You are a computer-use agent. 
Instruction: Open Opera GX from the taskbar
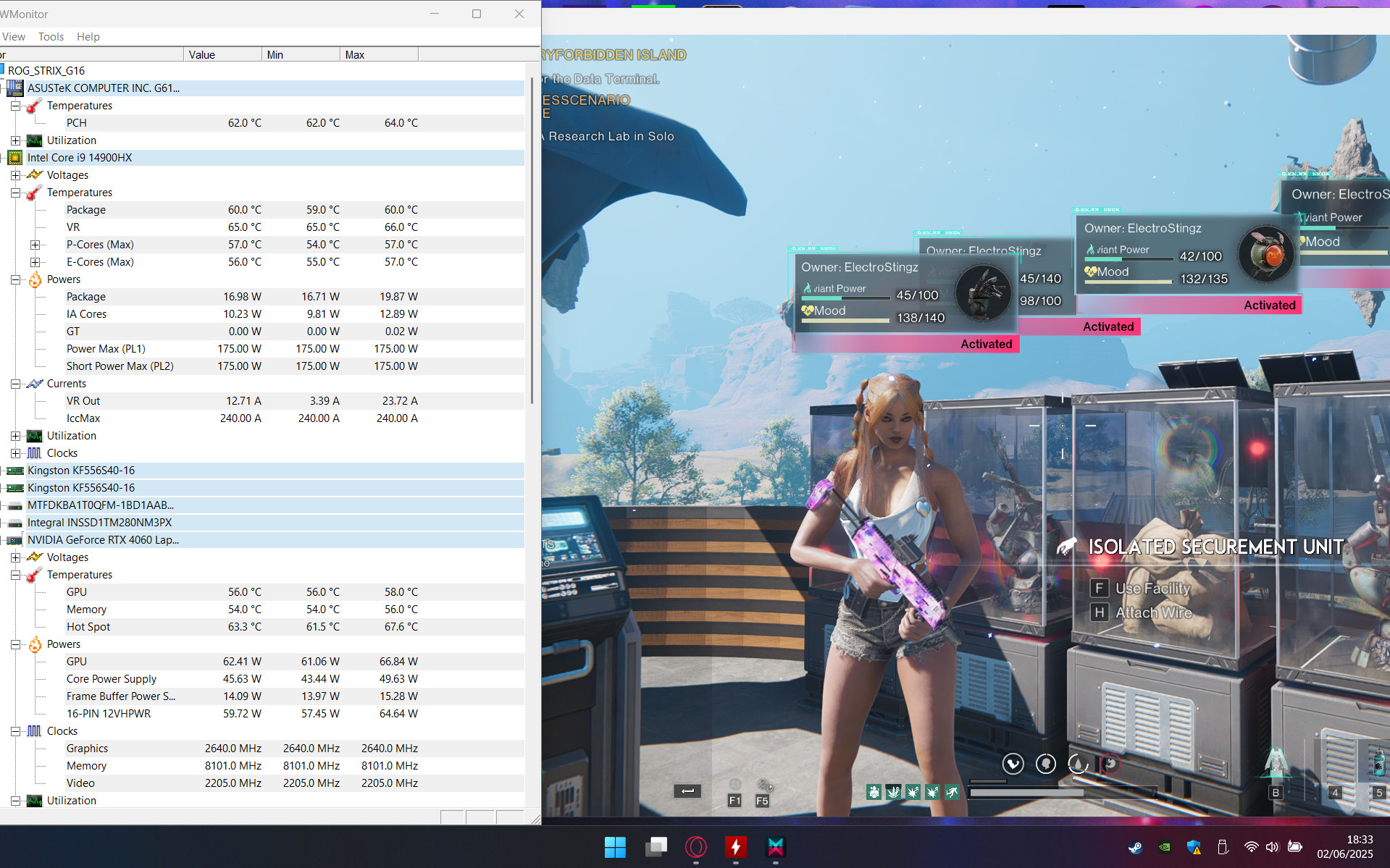696,847
